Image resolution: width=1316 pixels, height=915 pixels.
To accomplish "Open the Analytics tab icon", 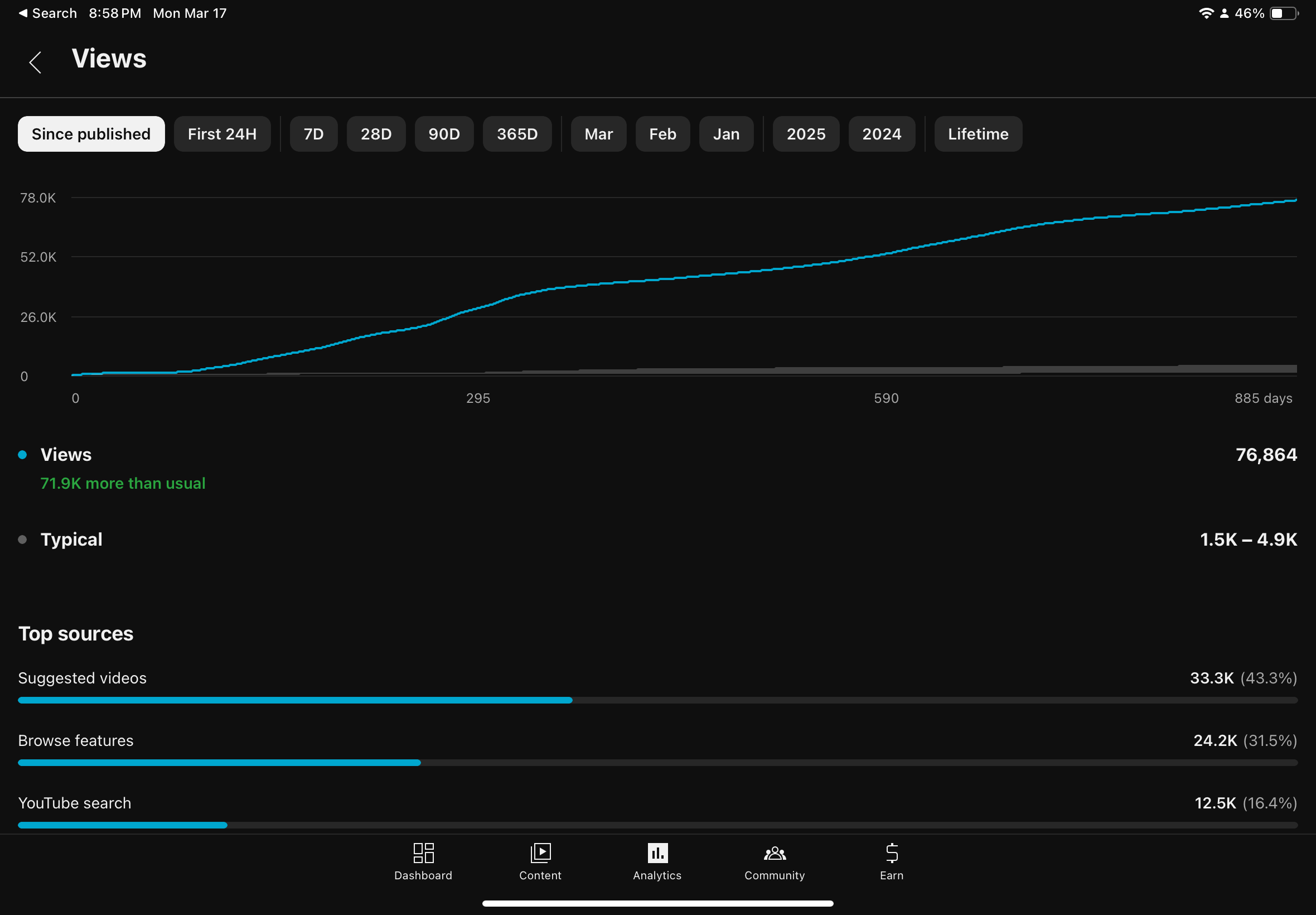I will [657, 853].
